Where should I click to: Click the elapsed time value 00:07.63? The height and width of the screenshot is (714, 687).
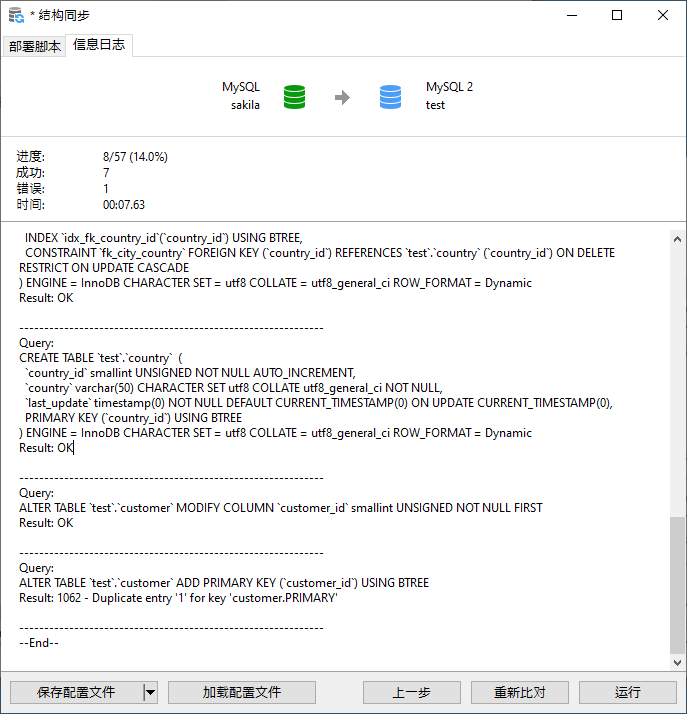(124, 205)
